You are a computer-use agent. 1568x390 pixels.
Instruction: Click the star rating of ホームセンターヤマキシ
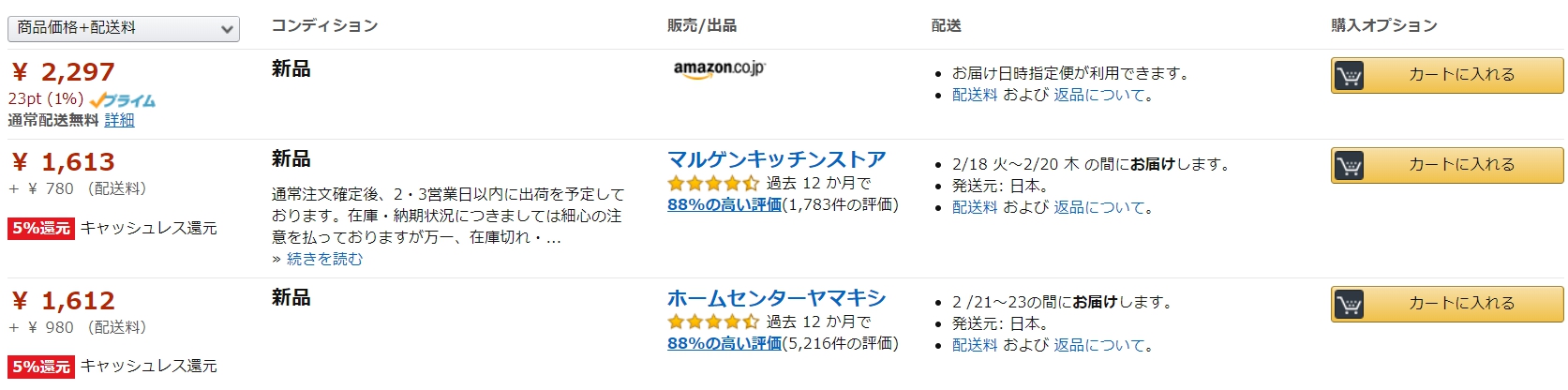coord(713,322)
